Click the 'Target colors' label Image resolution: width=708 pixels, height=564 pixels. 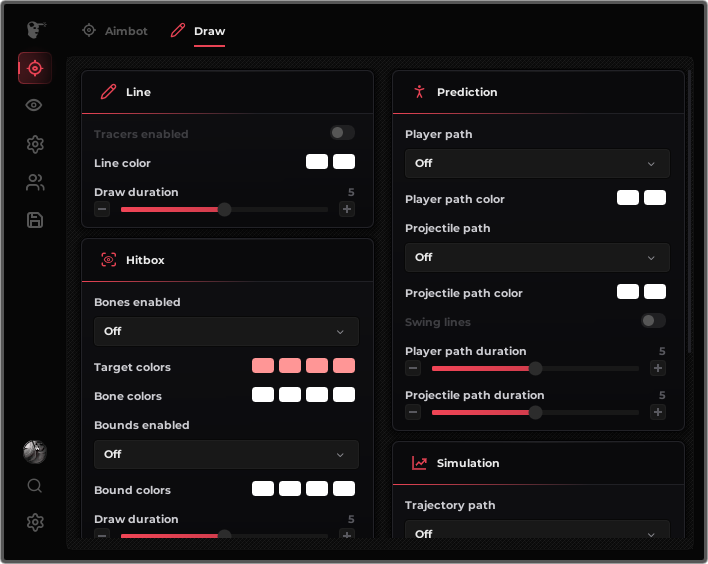pyautogui.click(x=132, y=367)
